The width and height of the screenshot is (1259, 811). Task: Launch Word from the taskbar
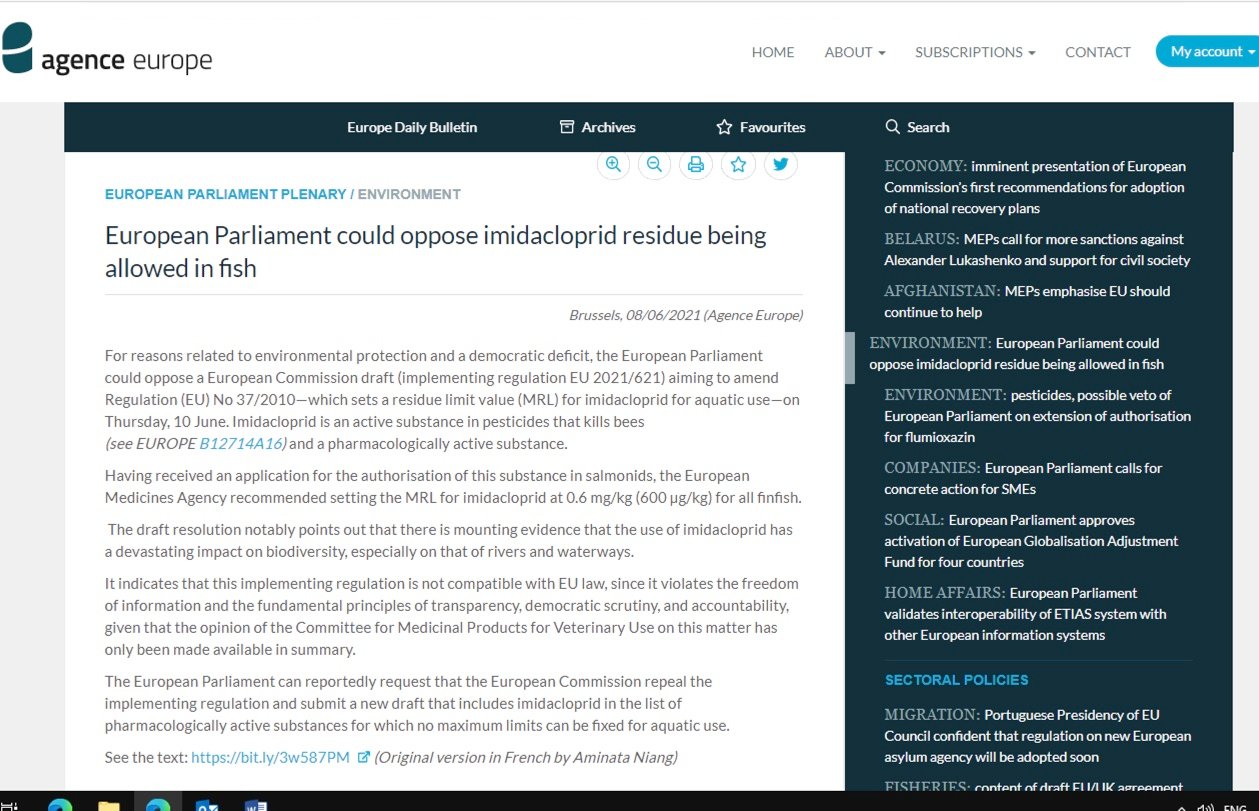pyautogui.click(x=256, y=803)
